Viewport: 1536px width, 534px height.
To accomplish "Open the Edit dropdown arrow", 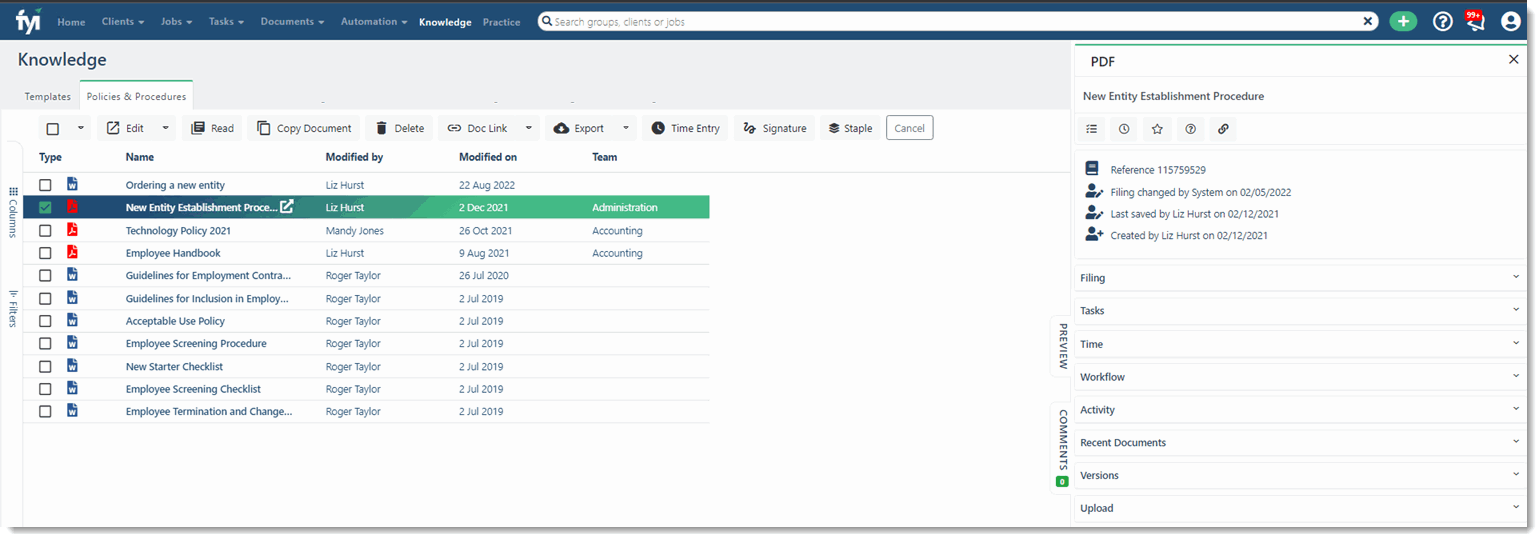I will click(165, 128).
